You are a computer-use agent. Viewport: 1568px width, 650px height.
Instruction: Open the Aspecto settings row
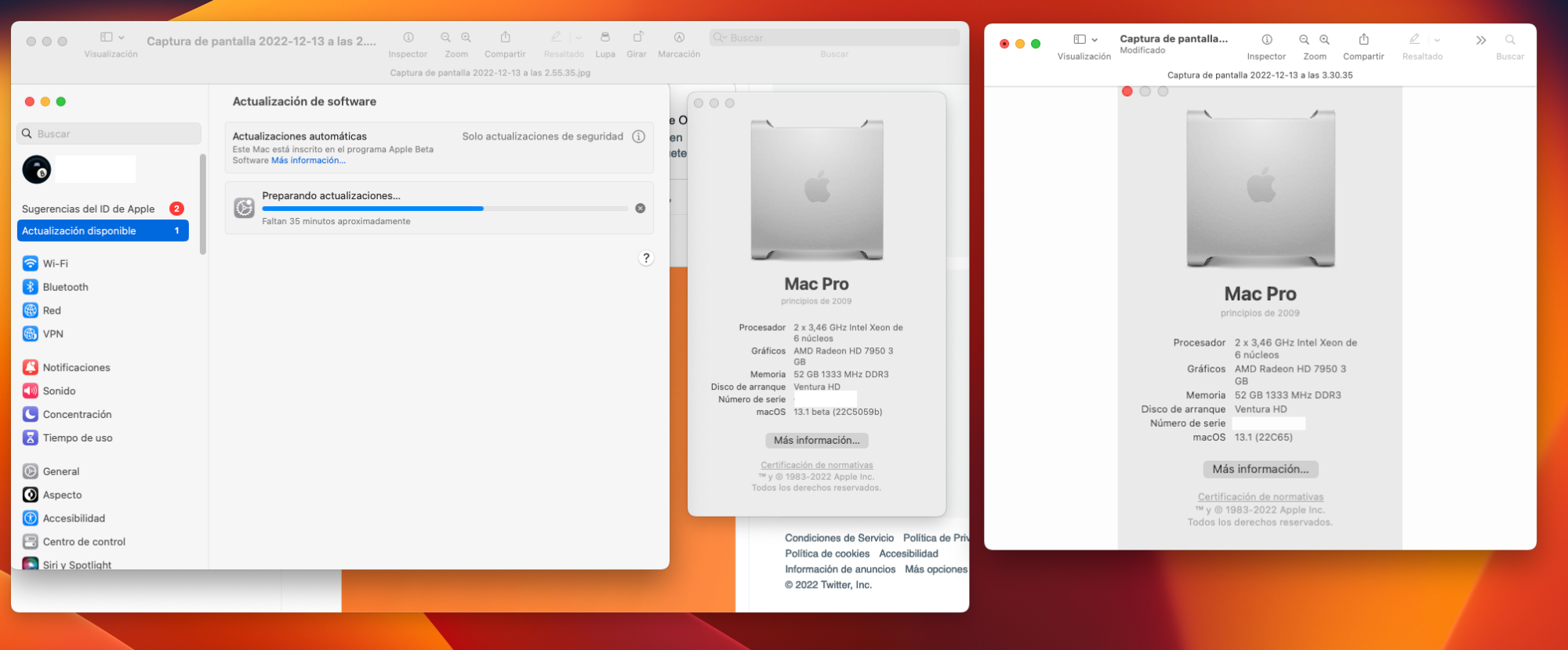[103, 495]
